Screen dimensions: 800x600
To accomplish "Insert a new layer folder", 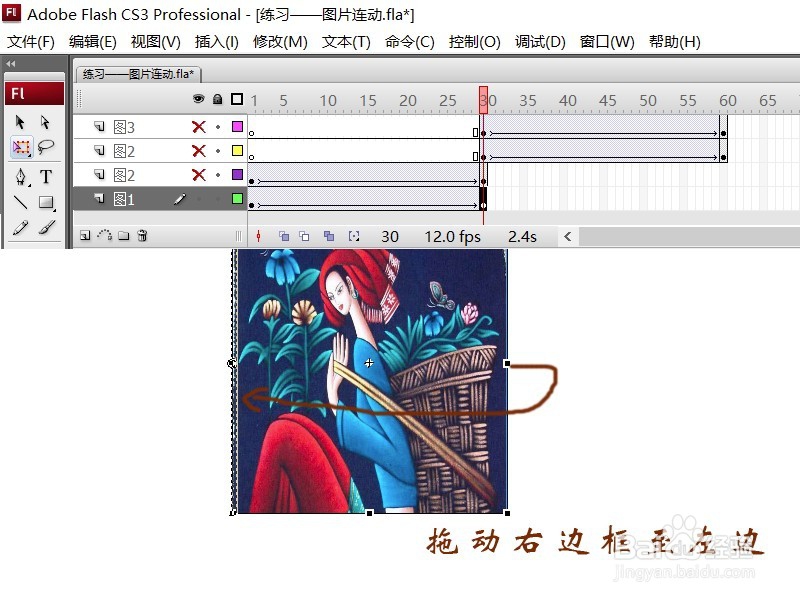I will coord(123,235).
